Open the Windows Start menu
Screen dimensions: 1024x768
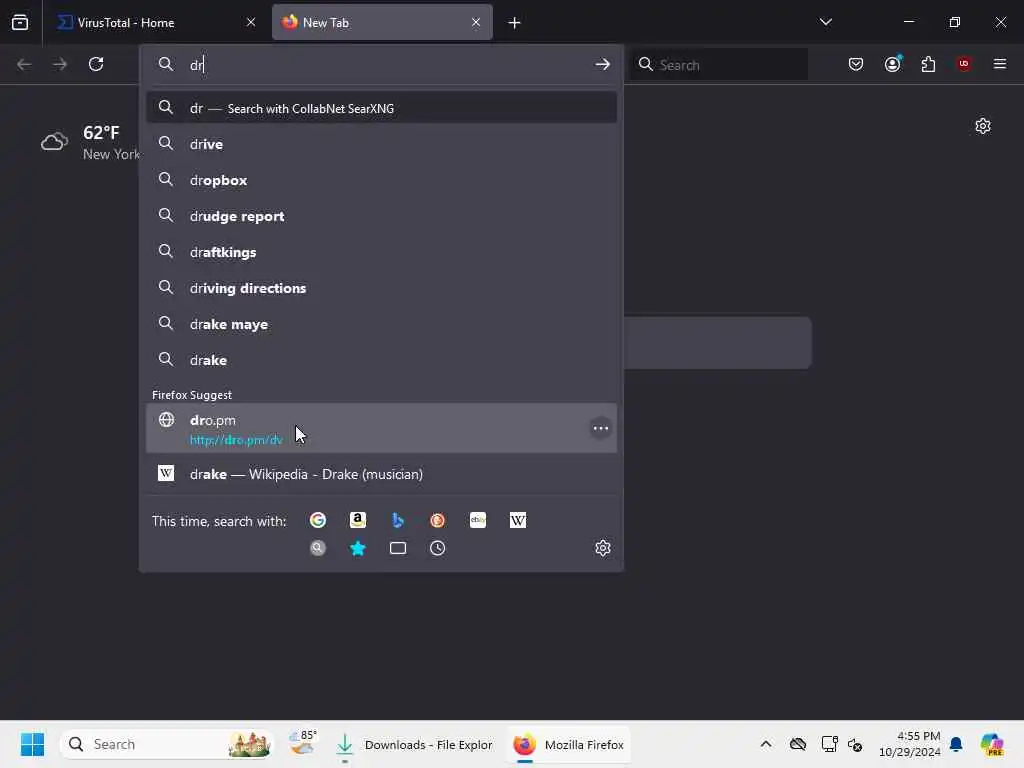tap(32, 744)
